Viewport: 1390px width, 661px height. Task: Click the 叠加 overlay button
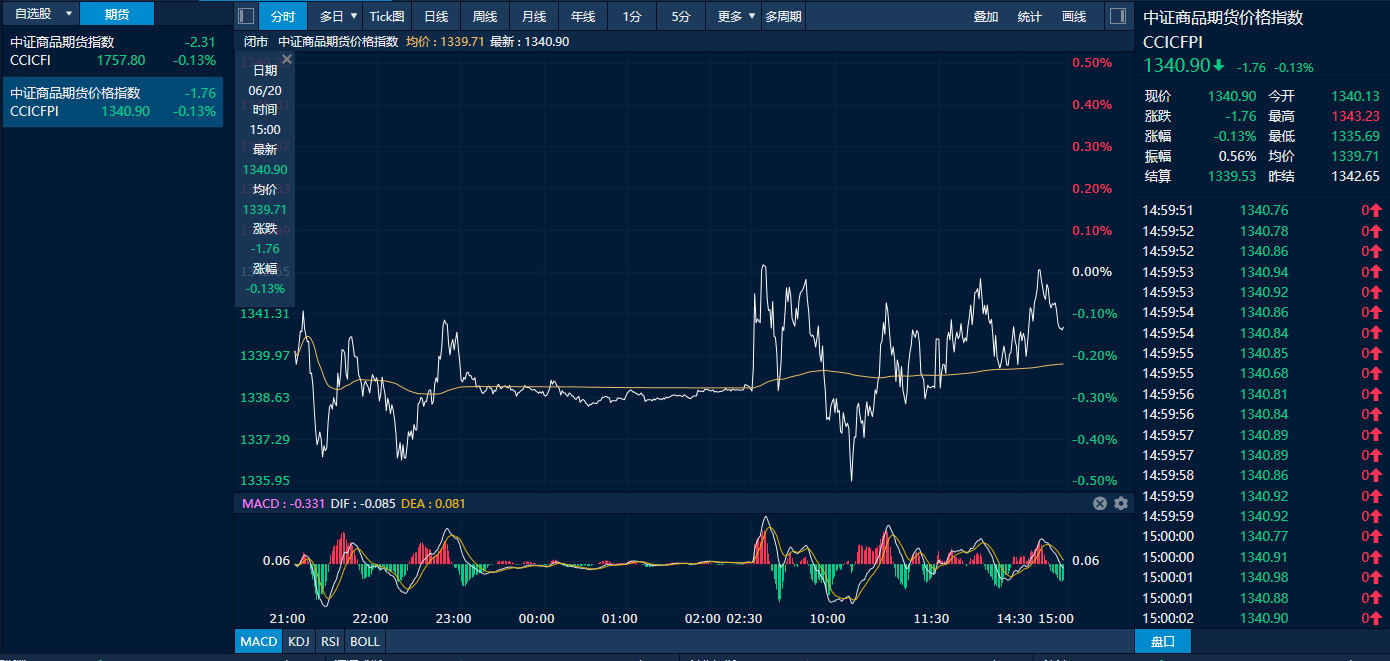tap(986, 16)
